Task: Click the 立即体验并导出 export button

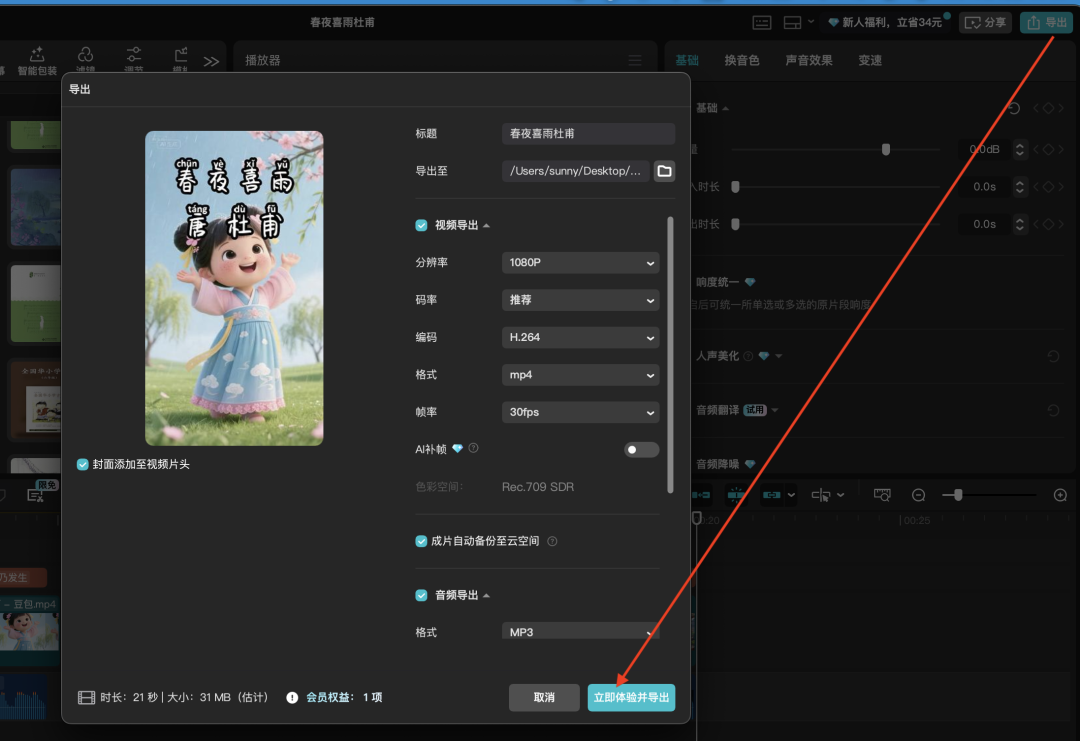Action: point(631,697)
